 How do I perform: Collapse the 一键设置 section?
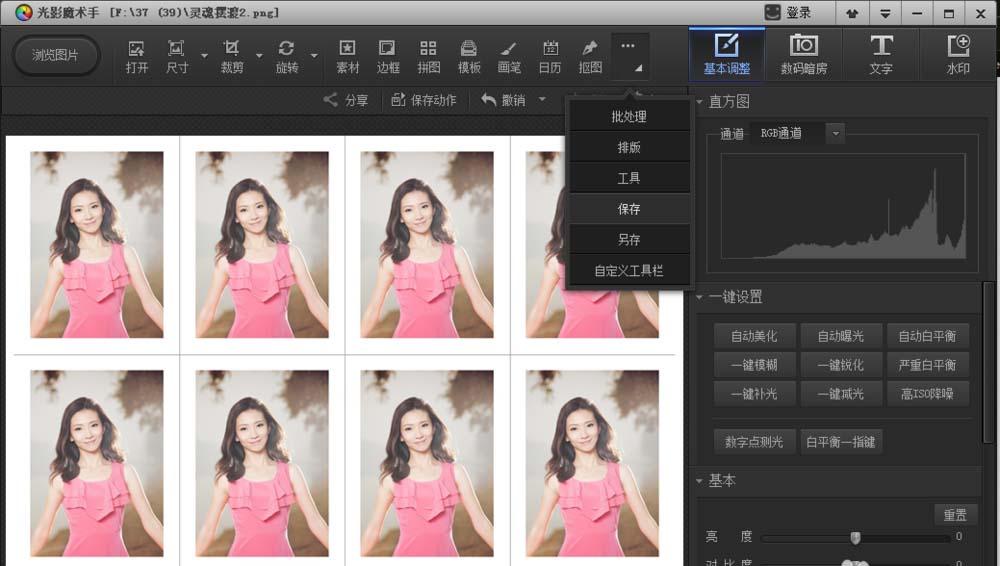[700, 297]
